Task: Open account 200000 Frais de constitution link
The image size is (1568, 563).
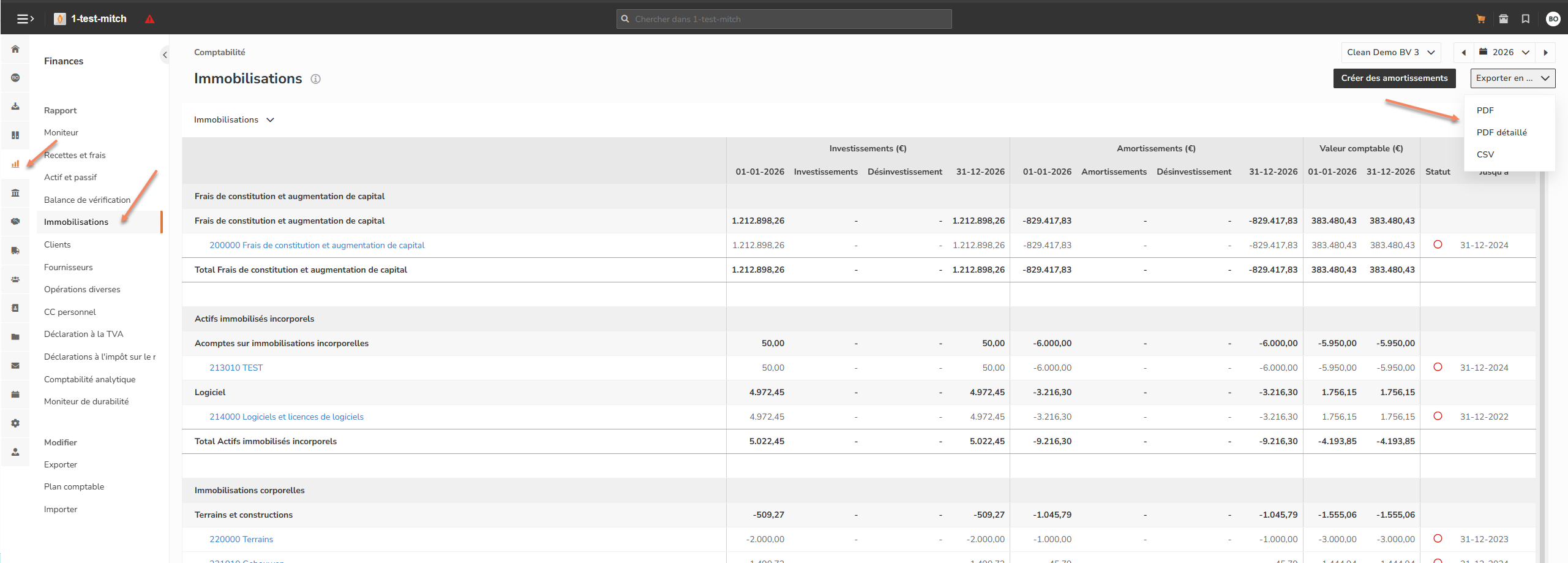Action: [x=317, y=245]
